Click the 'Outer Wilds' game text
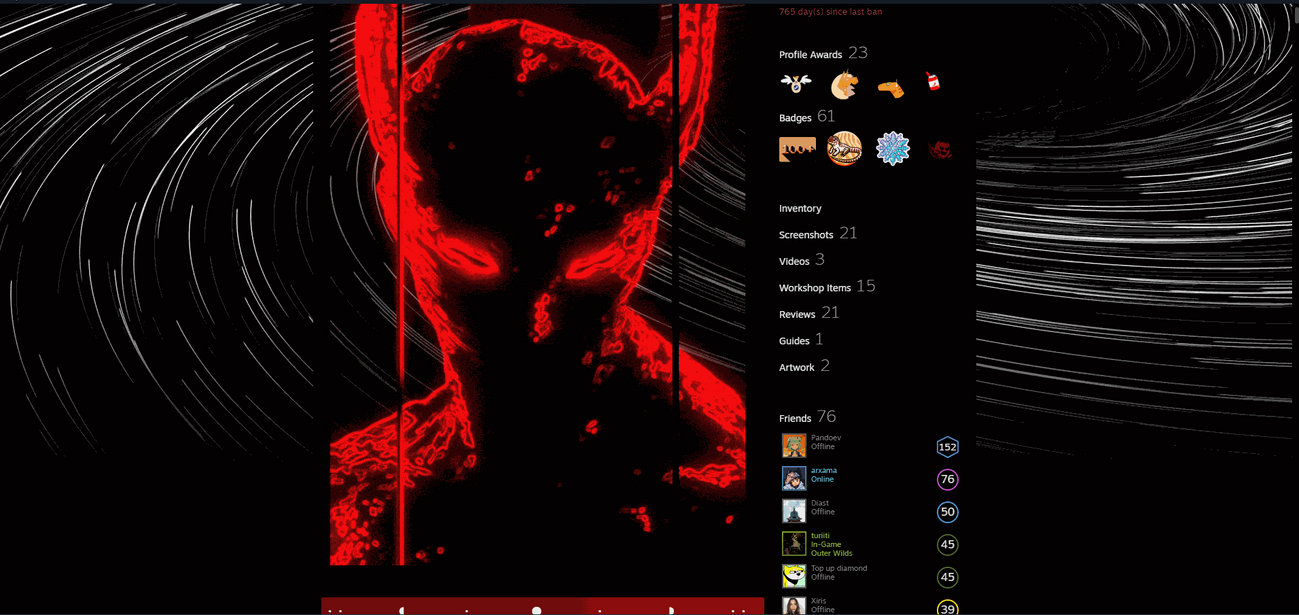Screen dimensions: 1299x615 point(831,553)
